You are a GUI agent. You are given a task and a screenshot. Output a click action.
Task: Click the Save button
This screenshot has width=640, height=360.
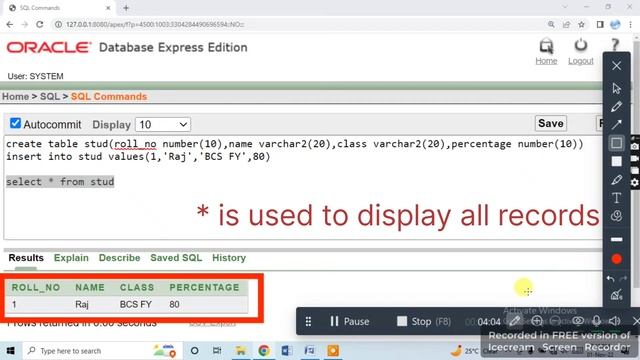(551, 123)
